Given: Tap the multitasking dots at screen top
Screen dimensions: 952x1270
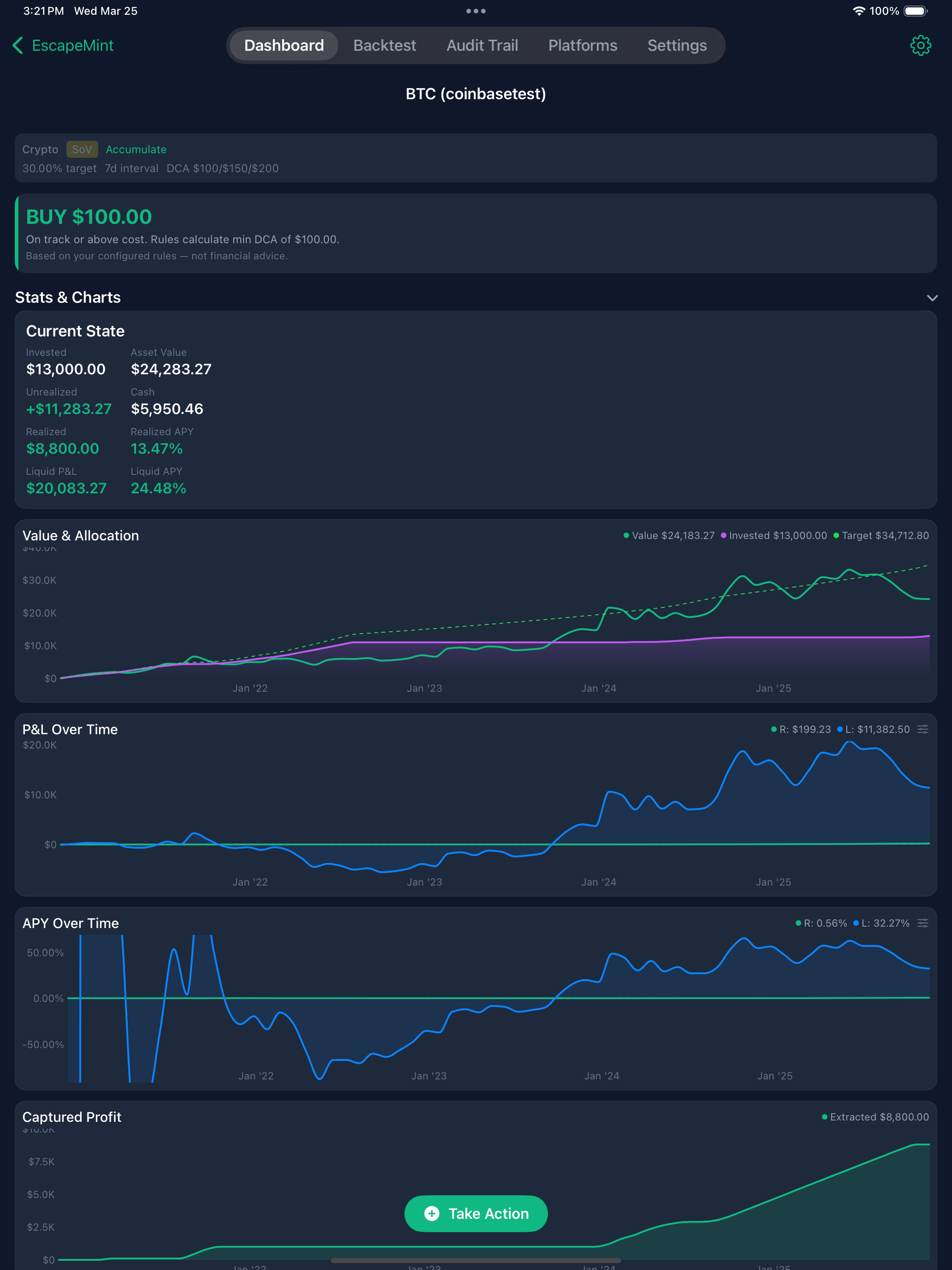Looking at the screenshot, I should 476,10.
